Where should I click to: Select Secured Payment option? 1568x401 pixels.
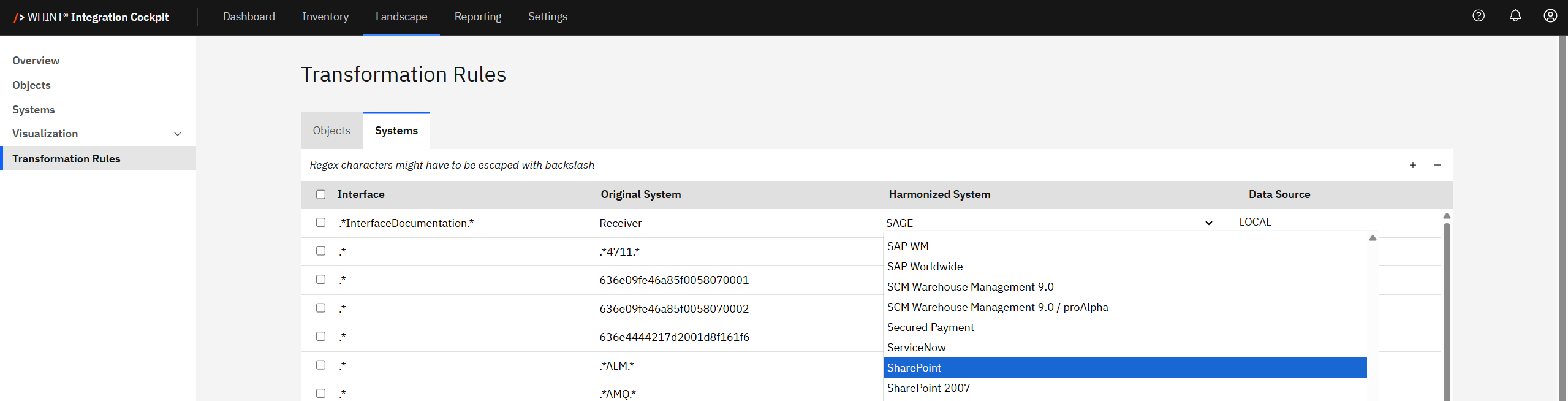tap(1125, 327)
